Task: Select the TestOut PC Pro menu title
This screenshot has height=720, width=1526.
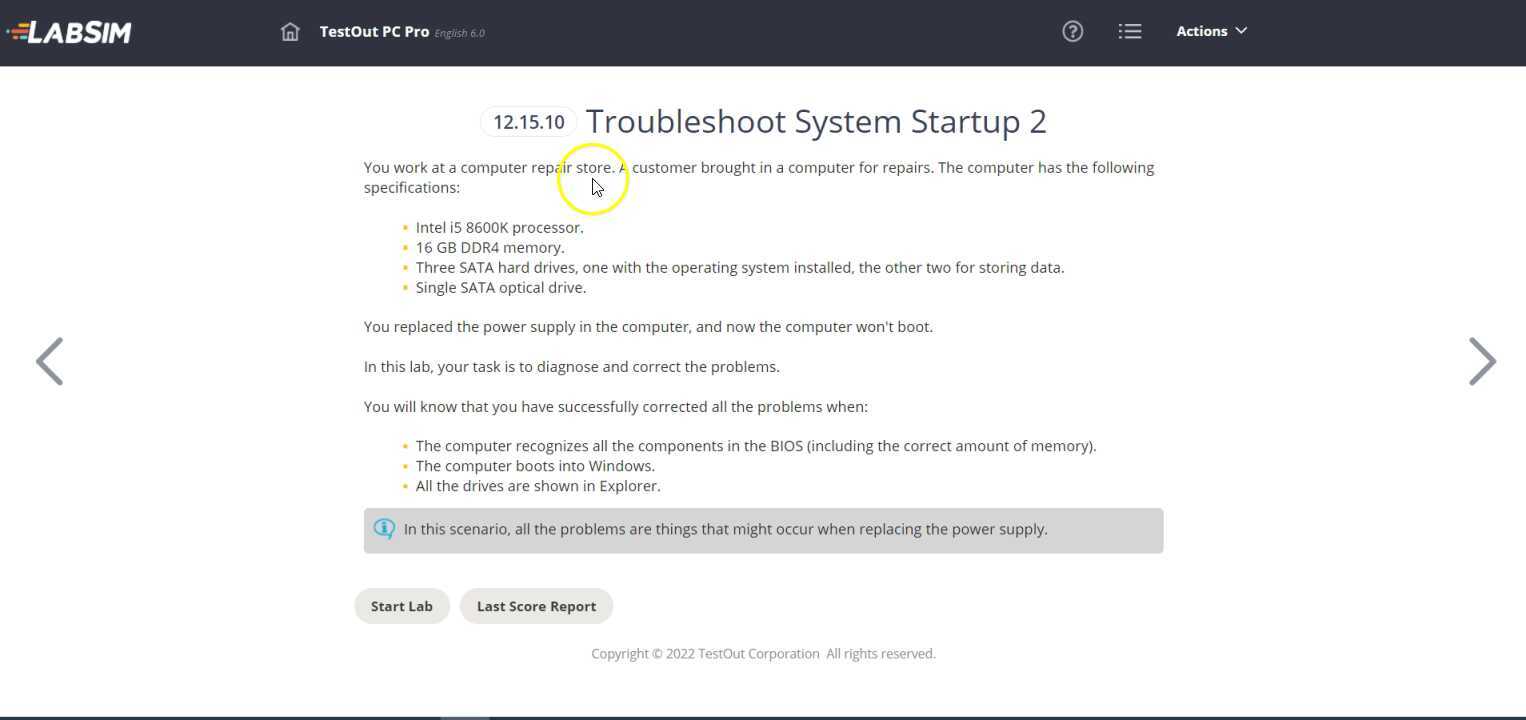Action: coord(374,31)
